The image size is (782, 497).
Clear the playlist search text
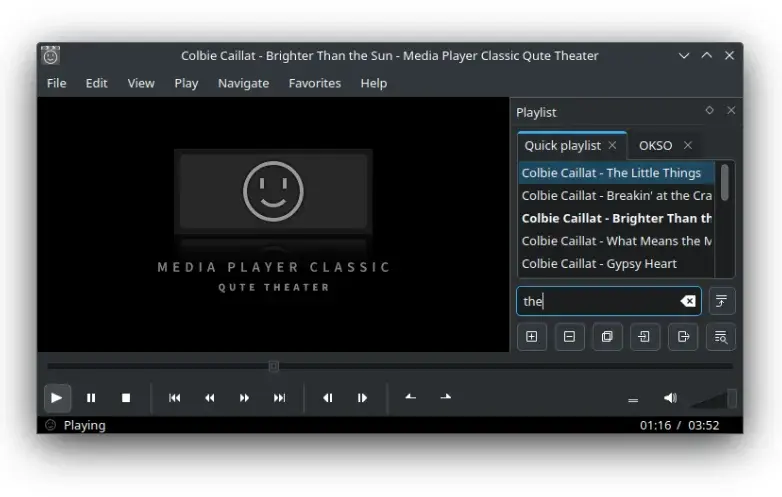(x=688, y=301)
